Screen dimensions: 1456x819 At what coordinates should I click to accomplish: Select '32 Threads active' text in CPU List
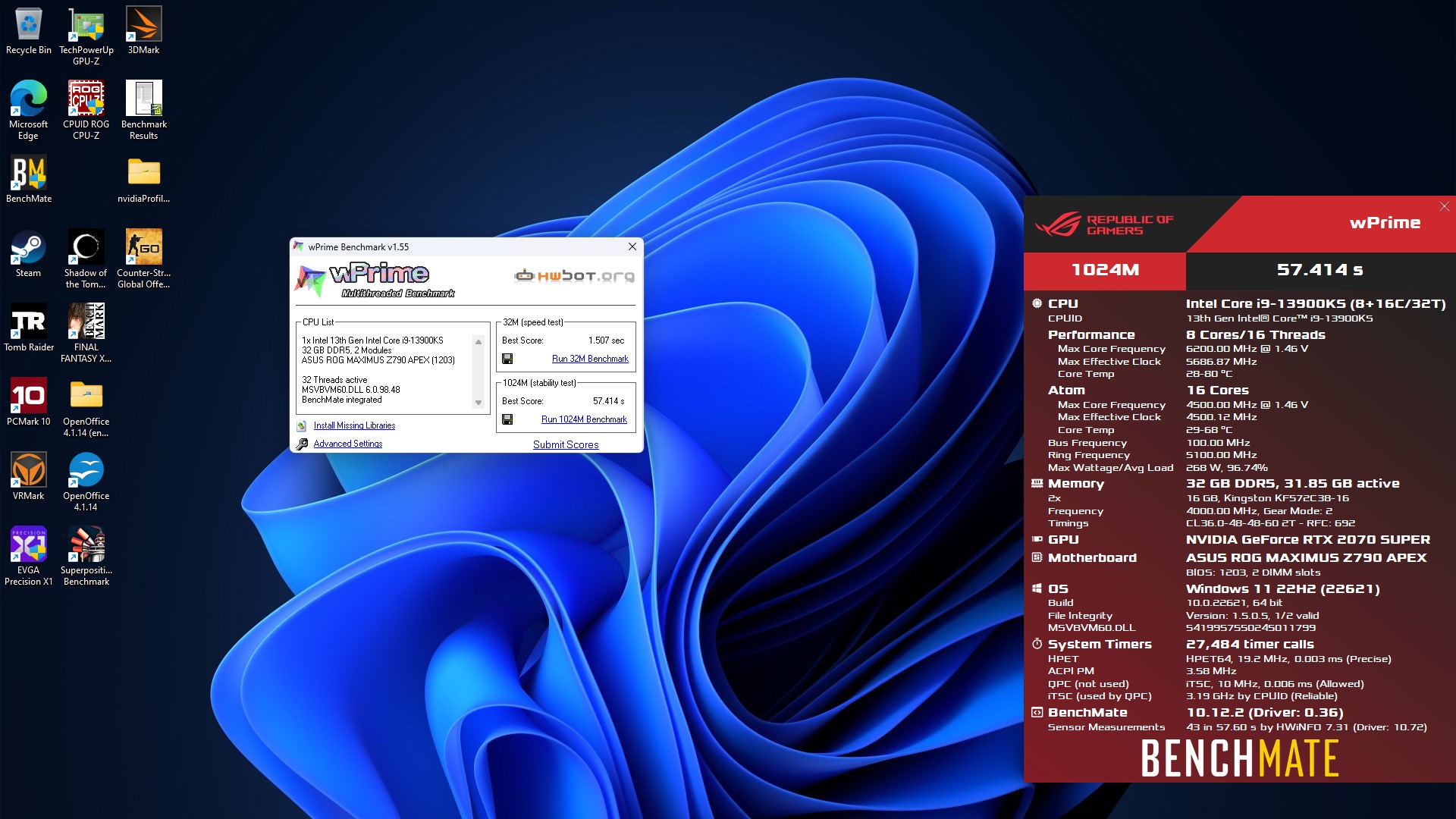coord(334,380)
